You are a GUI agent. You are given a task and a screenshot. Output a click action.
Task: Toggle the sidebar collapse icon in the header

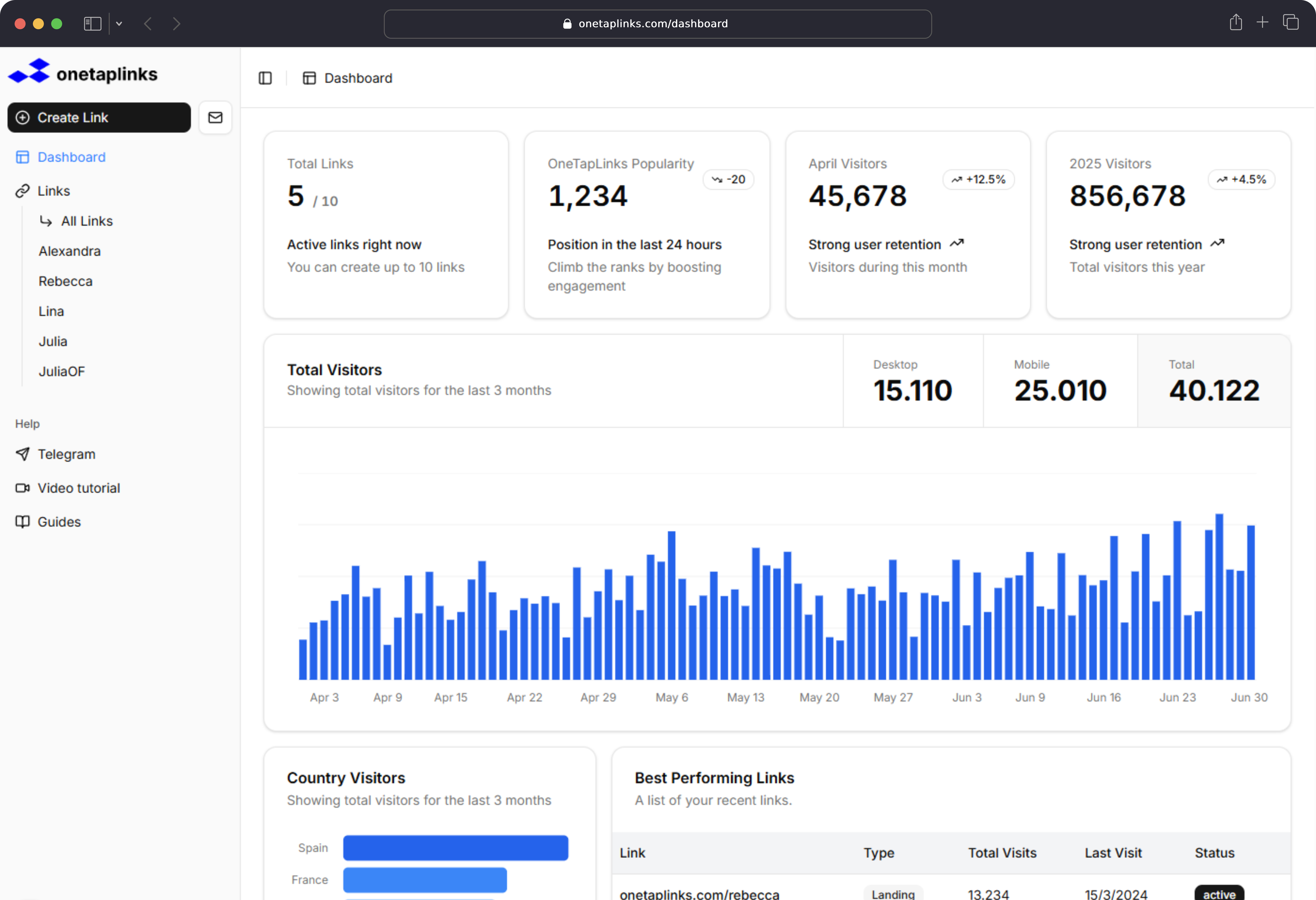click(x=265, y=78)
